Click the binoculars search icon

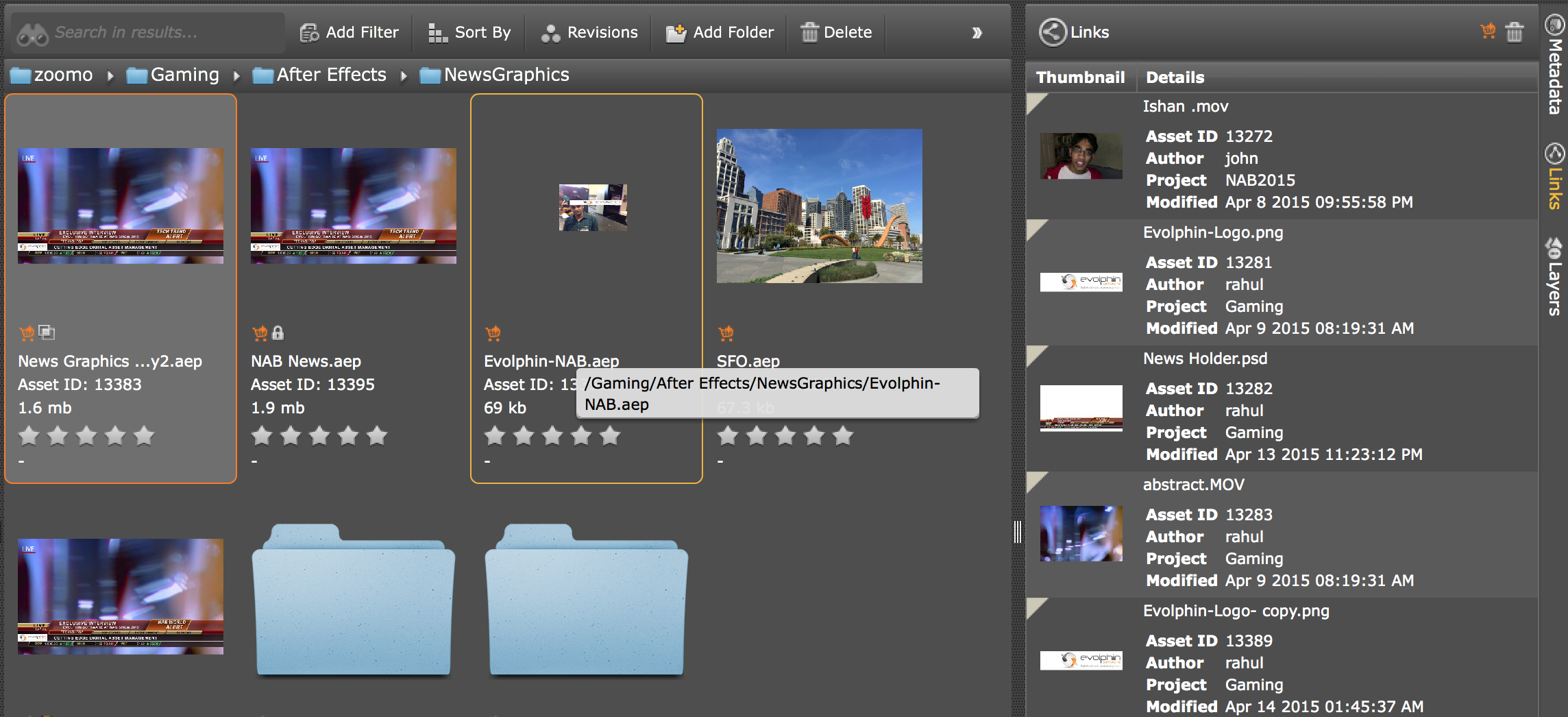click(x=32, y=33)
